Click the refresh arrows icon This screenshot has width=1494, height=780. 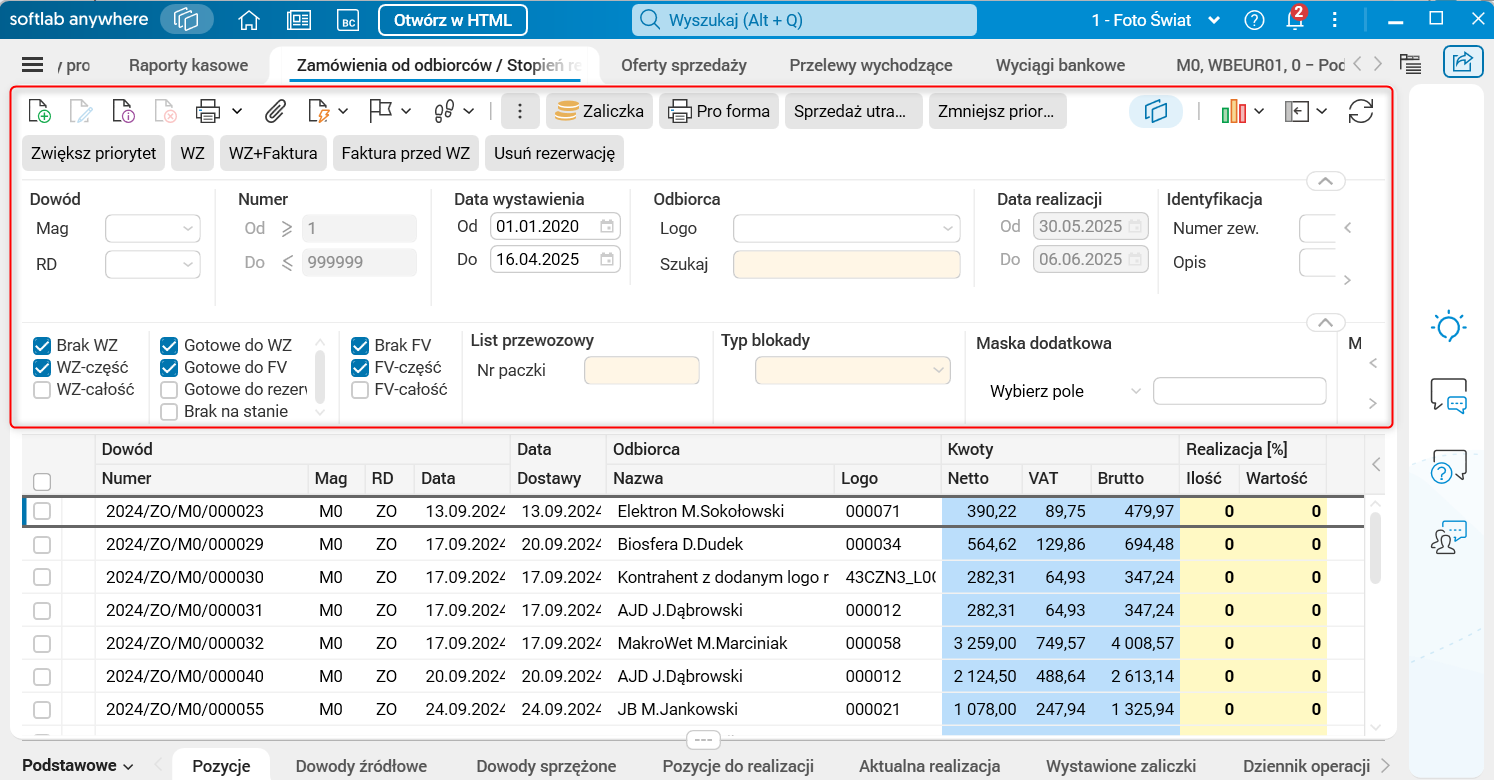coord(1360,111)
